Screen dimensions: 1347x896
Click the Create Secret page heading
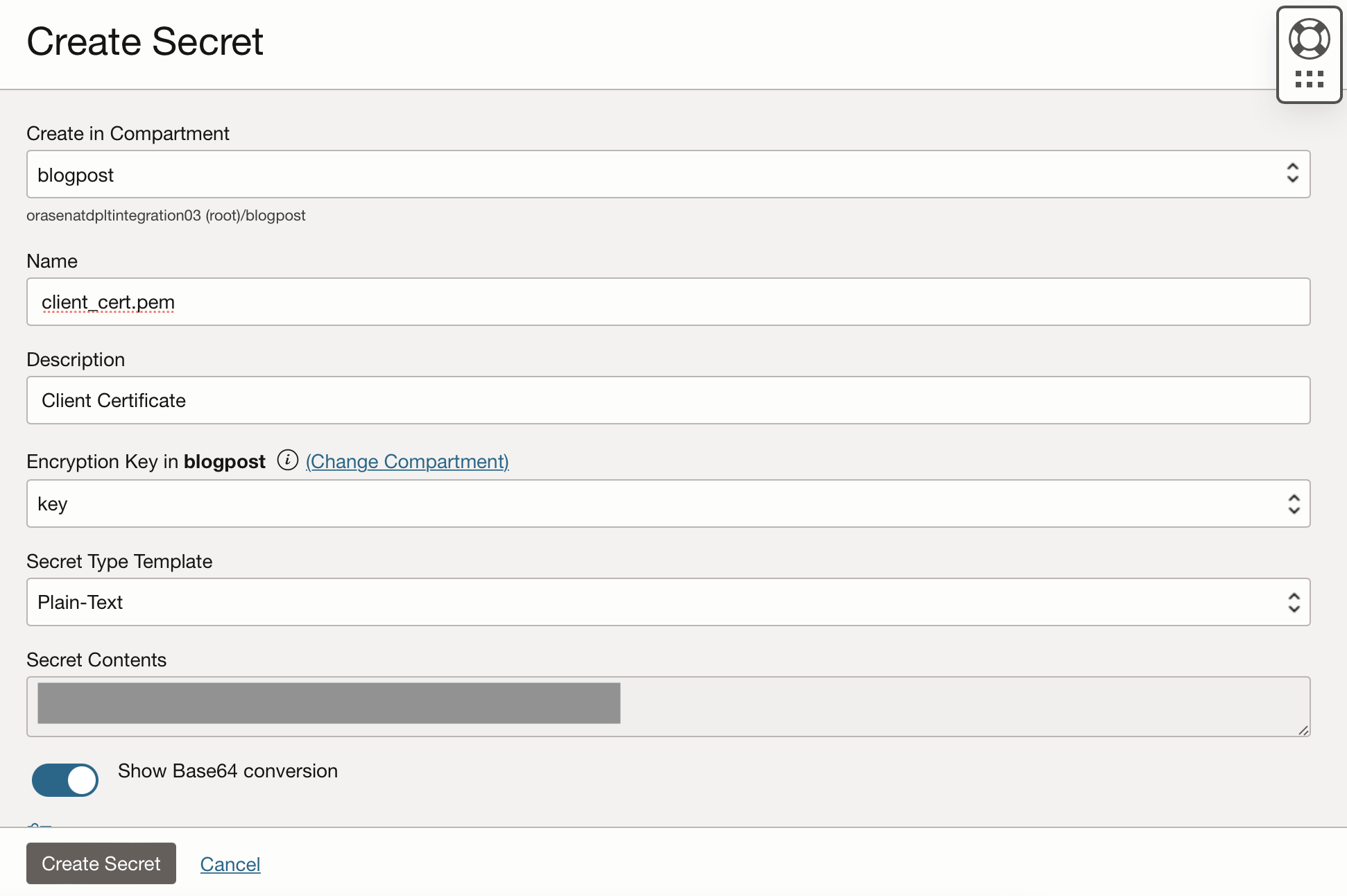pyautogui.click(x=145, y=42)
